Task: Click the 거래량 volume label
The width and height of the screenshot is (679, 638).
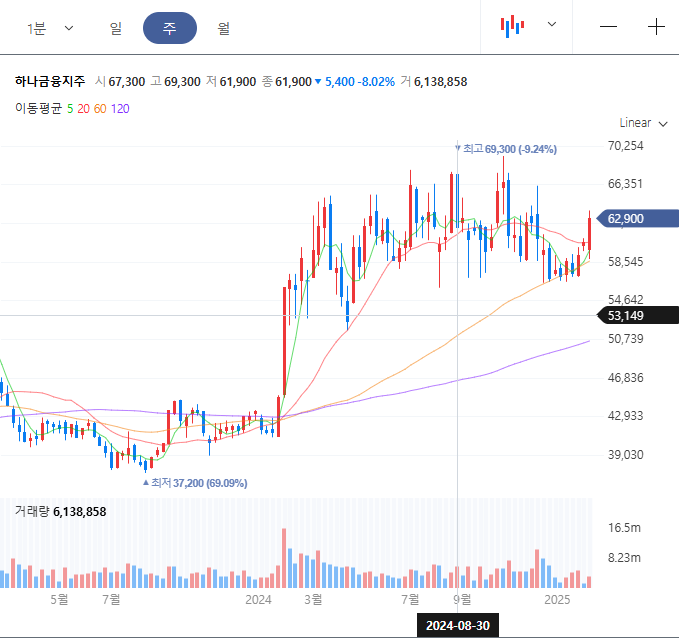Action: (32, 512)
